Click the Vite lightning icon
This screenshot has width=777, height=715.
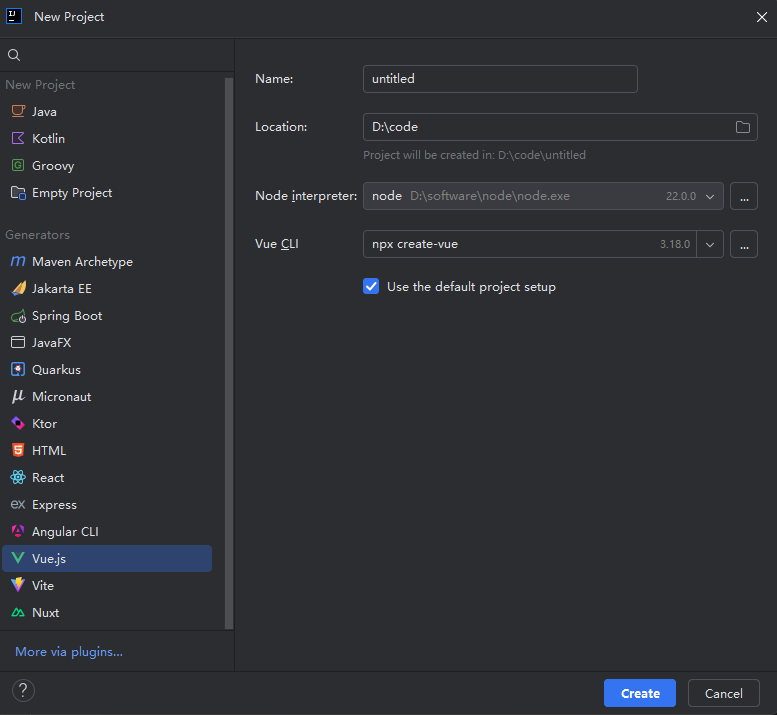[18, 585]
